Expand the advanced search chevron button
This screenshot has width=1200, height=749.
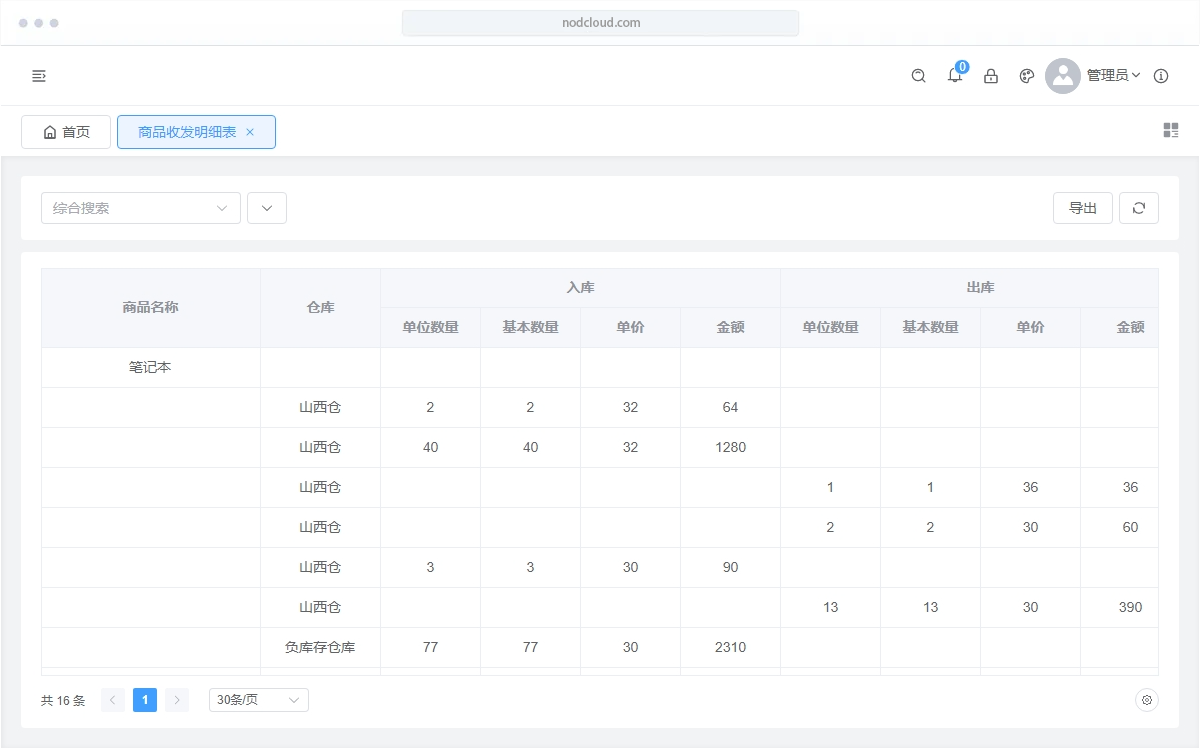(267, 208)
